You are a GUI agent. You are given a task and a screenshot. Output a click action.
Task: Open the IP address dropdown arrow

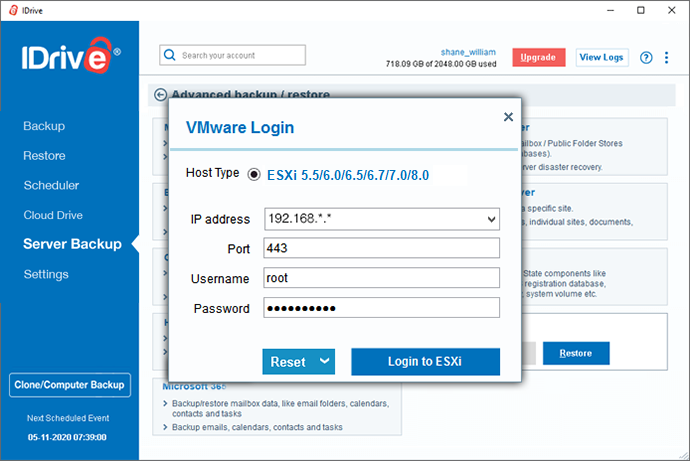coord(492,219)
